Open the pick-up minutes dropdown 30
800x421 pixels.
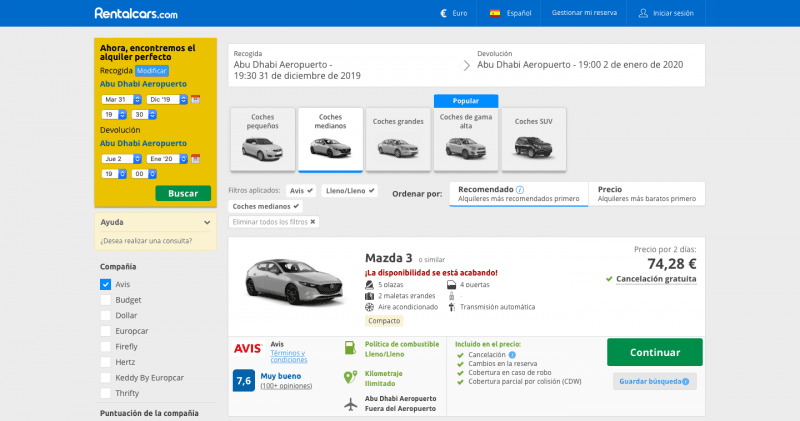pos(144,115)
